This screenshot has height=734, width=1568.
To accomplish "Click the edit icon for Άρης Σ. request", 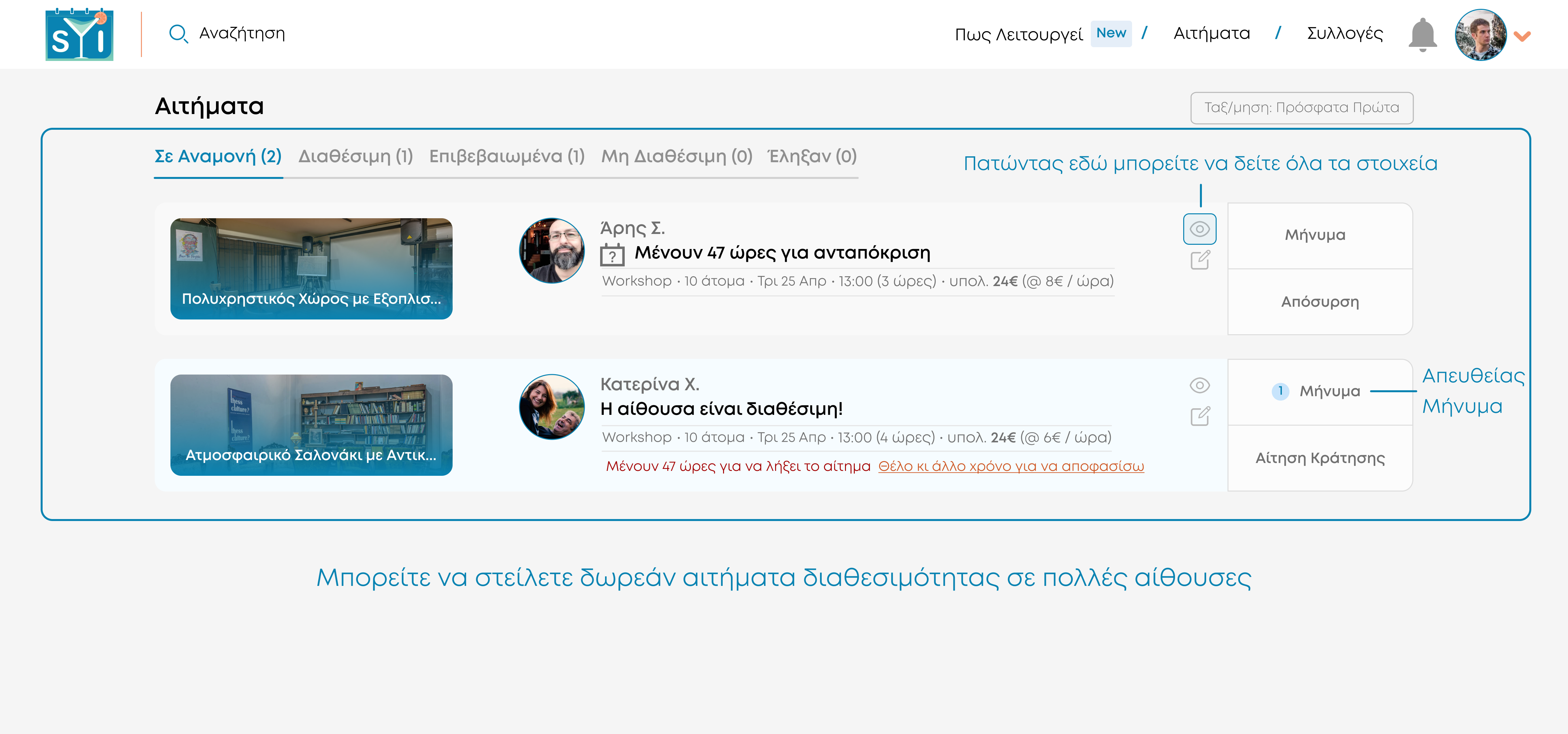I will pos(1200,261).
